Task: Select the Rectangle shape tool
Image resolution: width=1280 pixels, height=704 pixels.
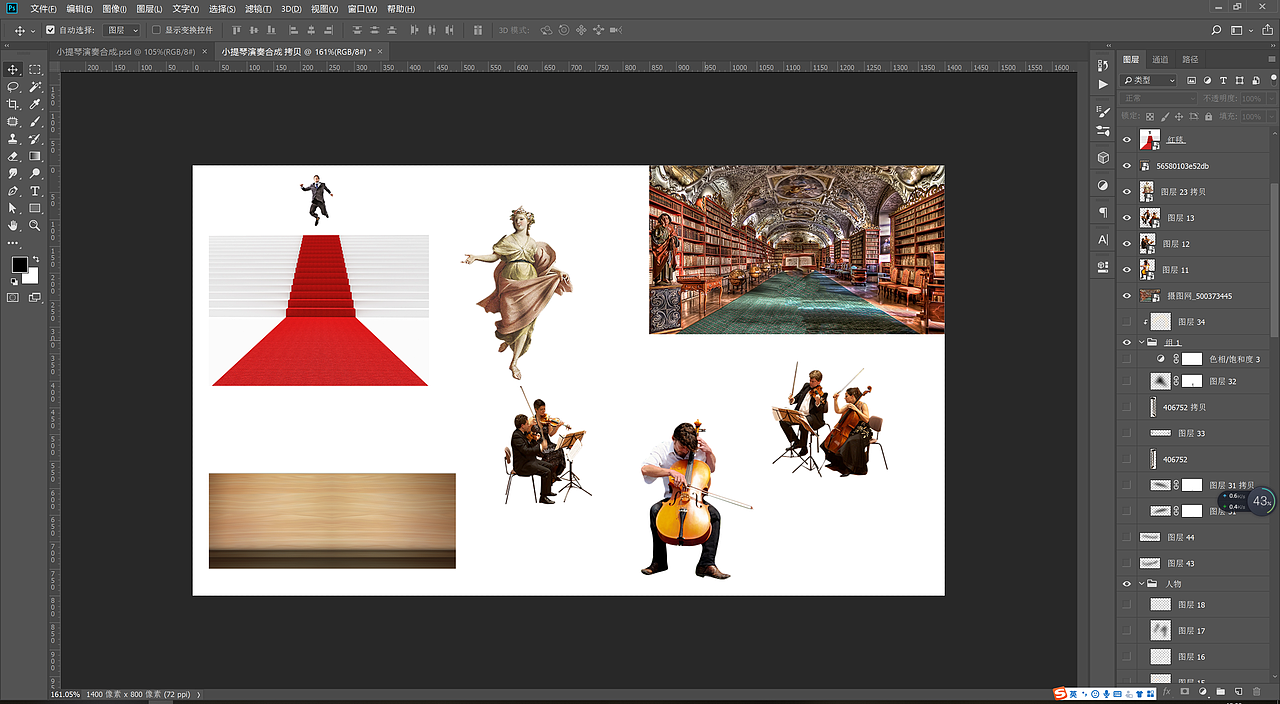Action: [x=35, y=208]
